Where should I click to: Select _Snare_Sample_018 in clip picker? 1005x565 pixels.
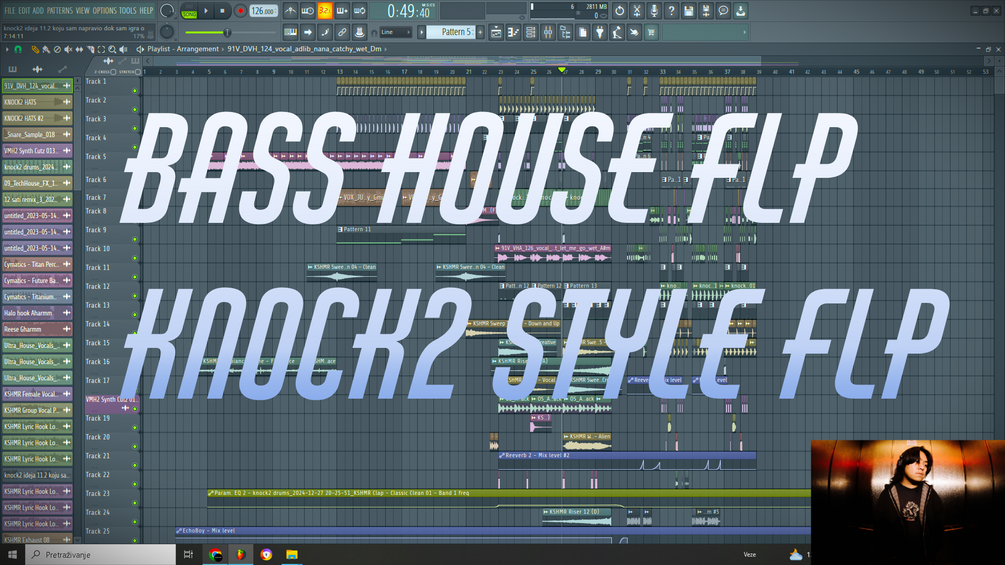pyautogui.click(x=37, y=135)
